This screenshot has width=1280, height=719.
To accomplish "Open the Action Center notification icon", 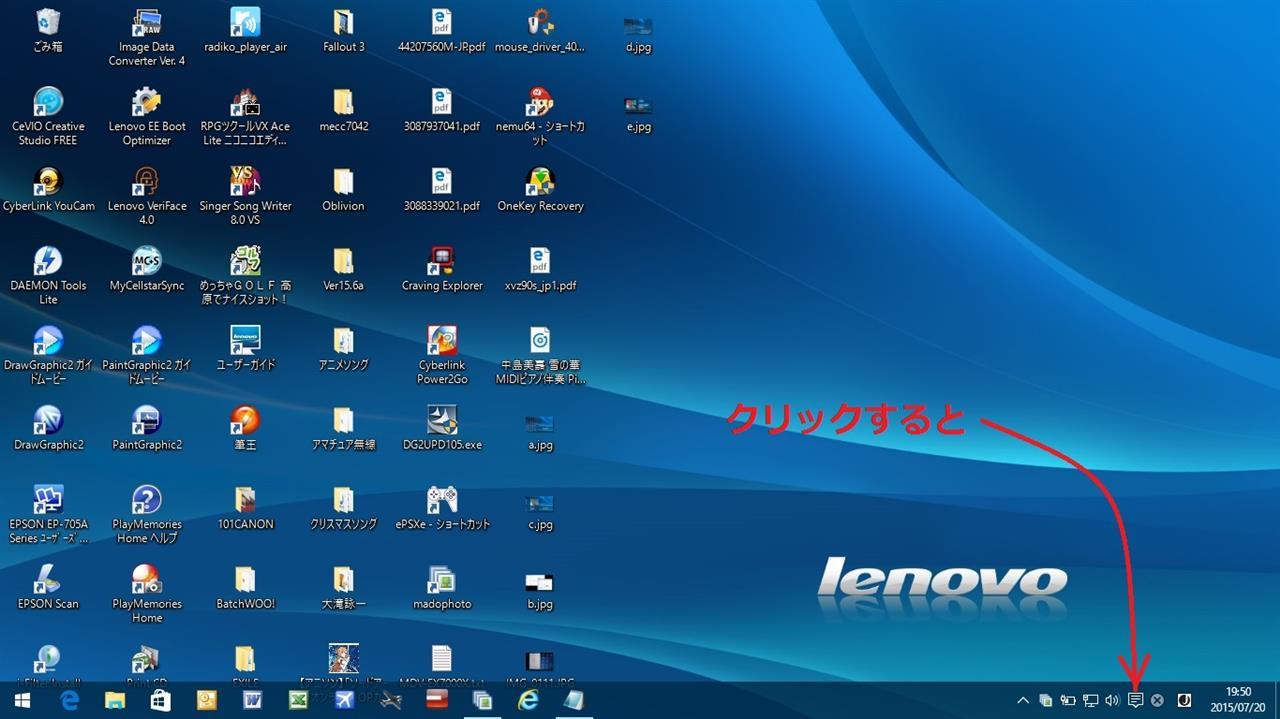I will (1135, 701).
